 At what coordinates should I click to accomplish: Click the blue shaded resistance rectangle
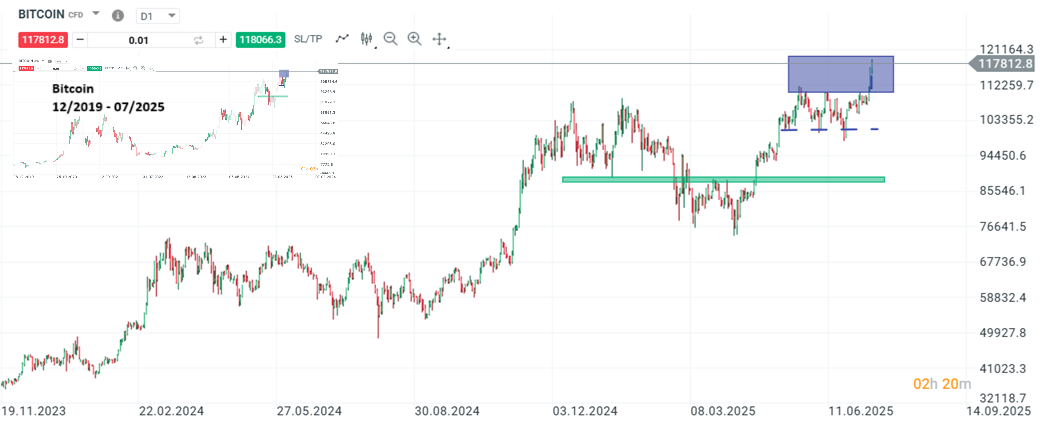click(840, 74)
